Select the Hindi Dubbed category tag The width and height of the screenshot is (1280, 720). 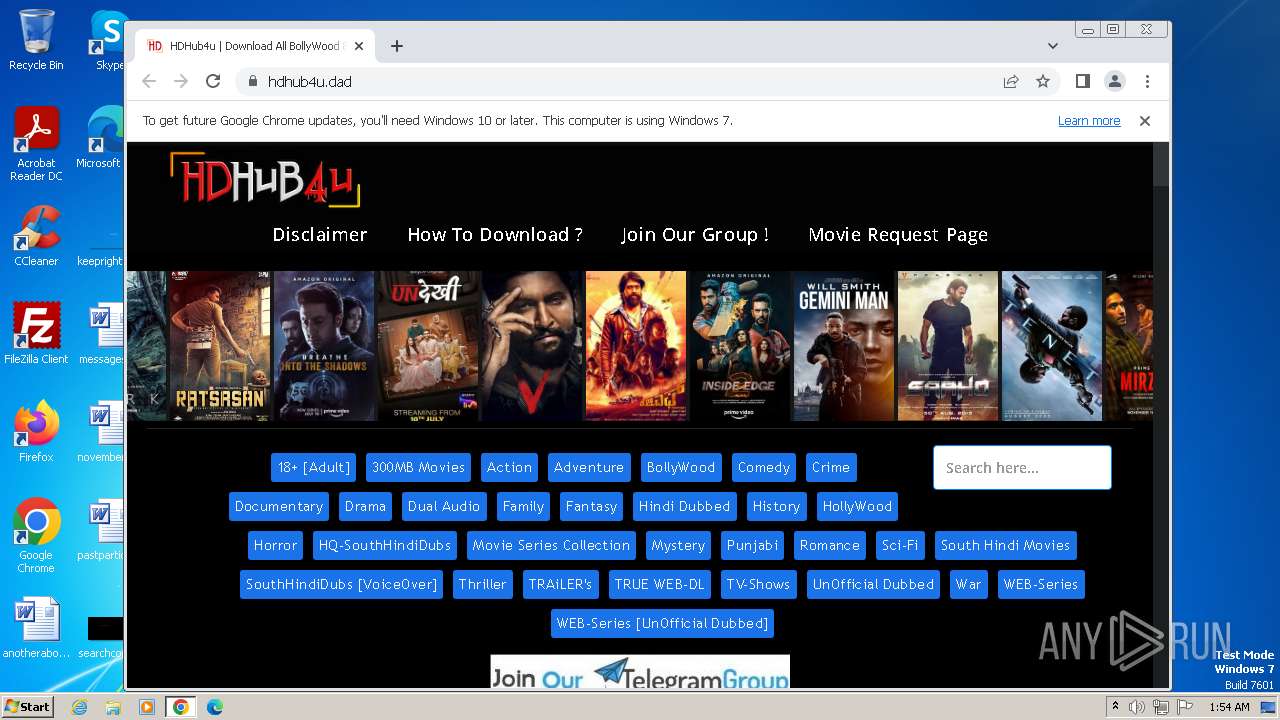(685, 506)
